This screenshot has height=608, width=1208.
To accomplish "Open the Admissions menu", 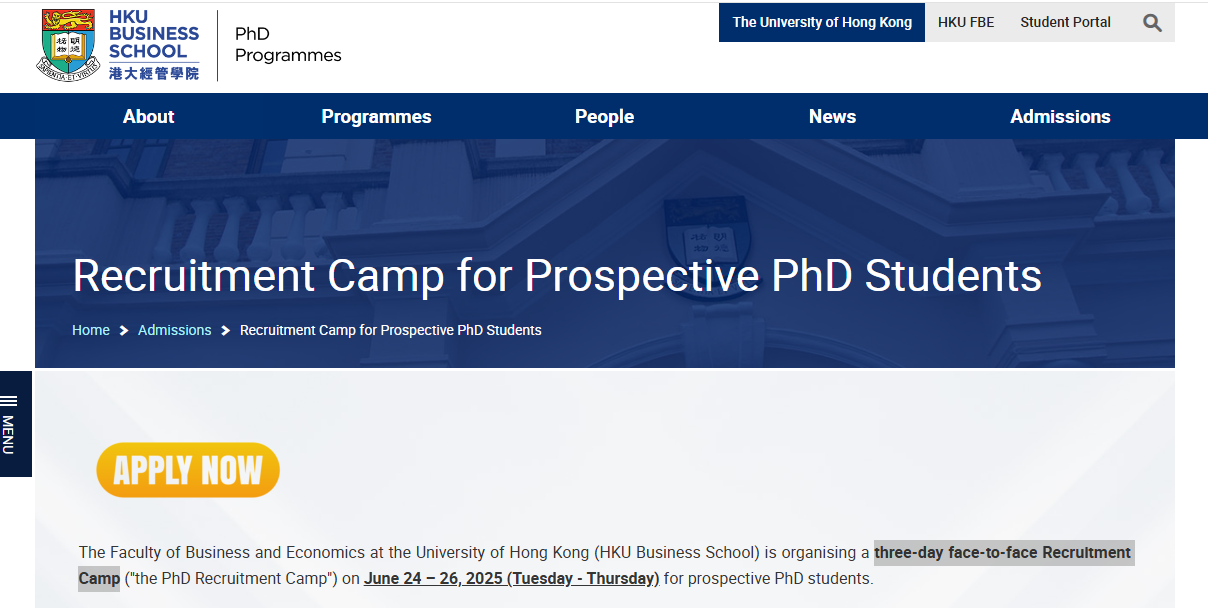I will (x=1060, y=116).
